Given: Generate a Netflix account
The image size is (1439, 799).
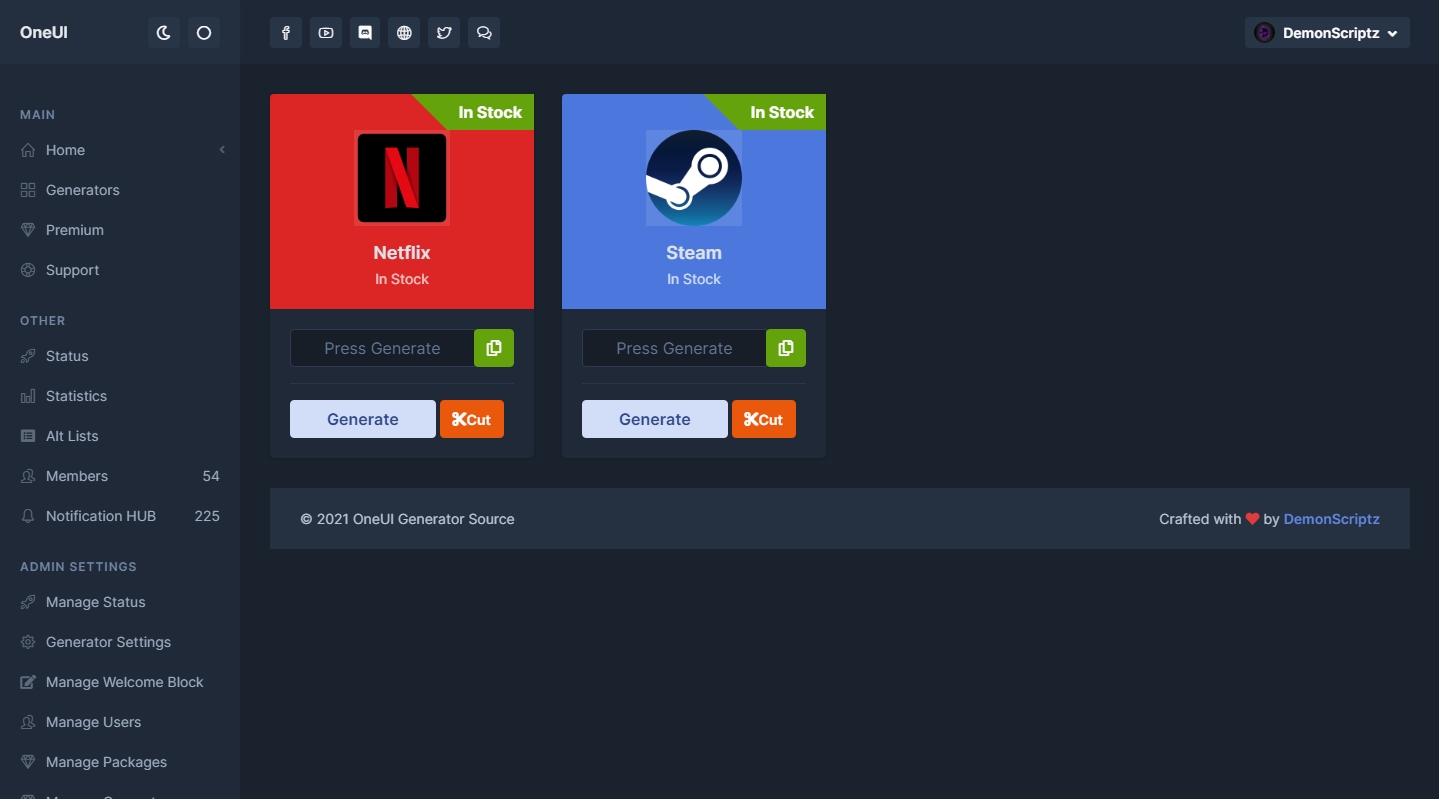Looking at the screenshot, I should (362, 419).
